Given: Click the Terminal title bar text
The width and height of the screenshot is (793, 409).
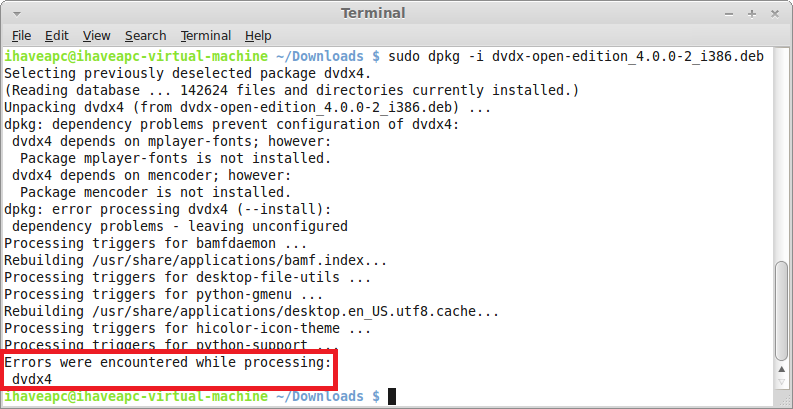Looking at the screenshot, I should pos(373,13).
